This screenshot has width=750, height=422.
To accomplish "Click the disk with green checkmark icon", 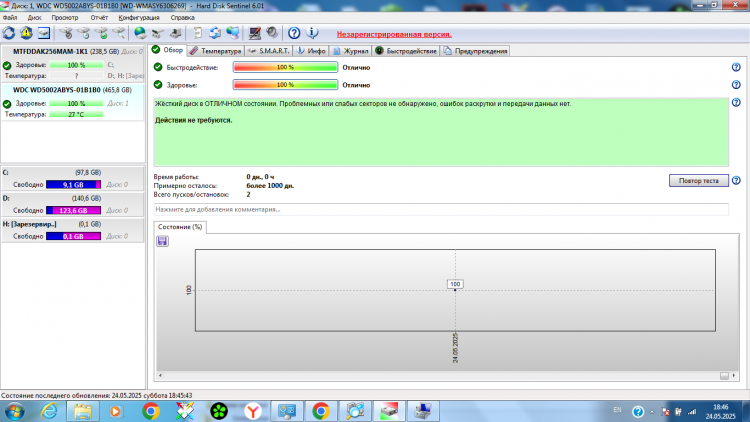I will click(101, 33).
